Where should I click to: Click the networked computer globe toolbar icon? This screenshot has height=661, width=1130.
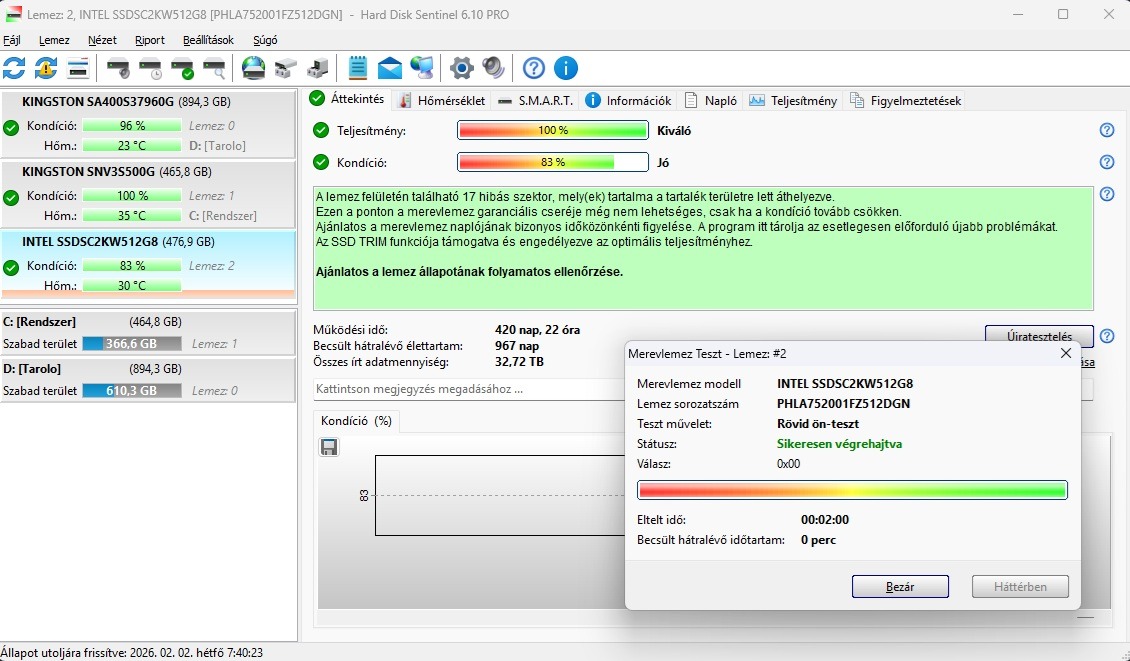(x=422, y=68)
